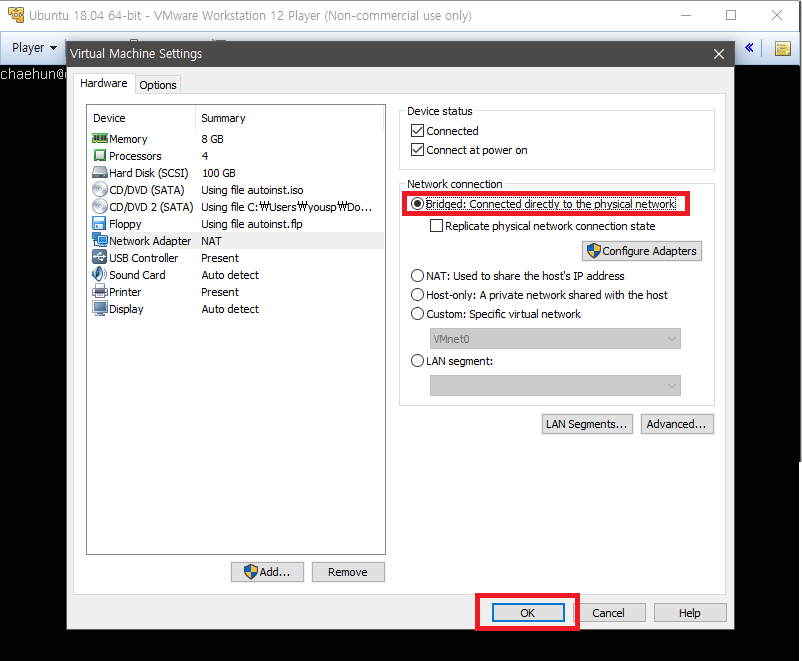This screenshot has height=661, width=802.
Task: Select the CD/DVD 2 'Using file C:' summary
Action: pyautogui.click(x=286, y=207)
